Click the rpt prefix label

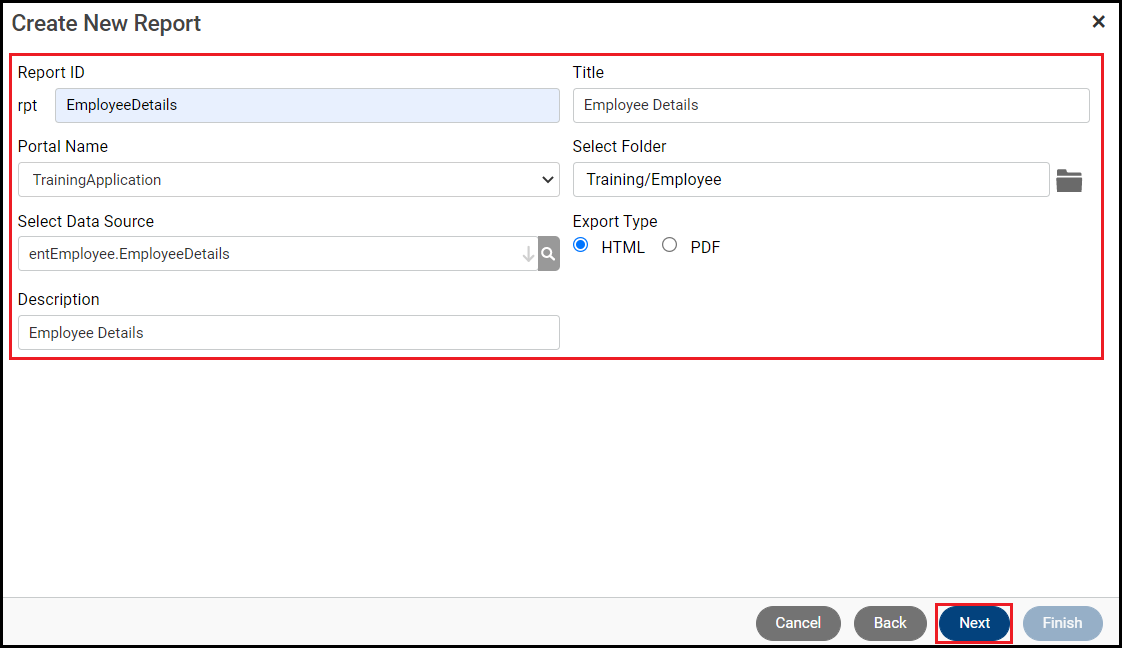(29, 105)
